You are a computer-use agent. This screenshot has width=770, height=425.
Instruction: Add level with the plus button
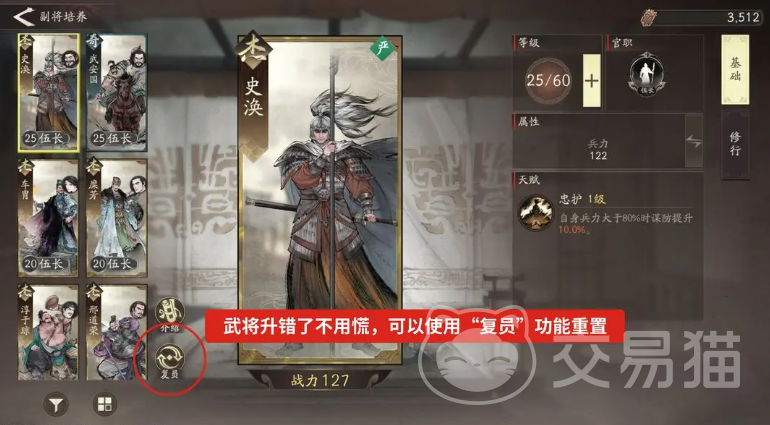(x=592, y=81)
